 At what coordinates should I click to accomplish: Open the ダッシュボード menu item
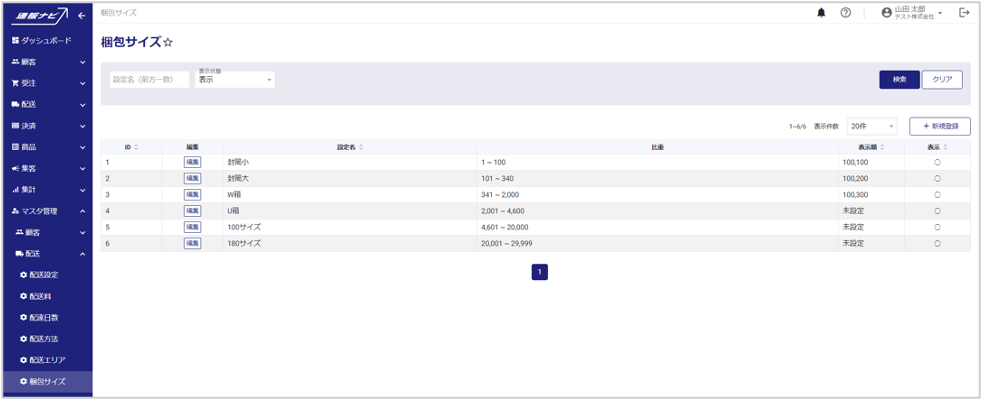[46, 40]
